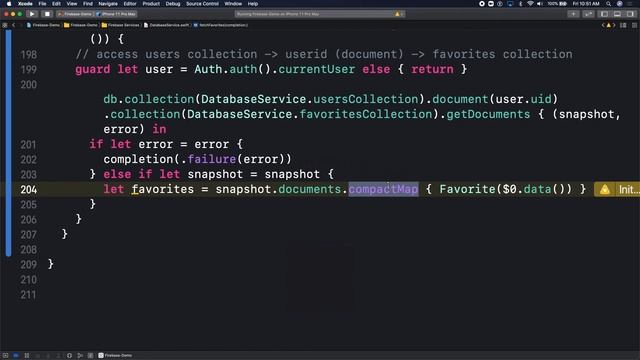The height and width of the screenshot is (360, 640).
Task: Open the File menu
Action: (x=42, y=4)
